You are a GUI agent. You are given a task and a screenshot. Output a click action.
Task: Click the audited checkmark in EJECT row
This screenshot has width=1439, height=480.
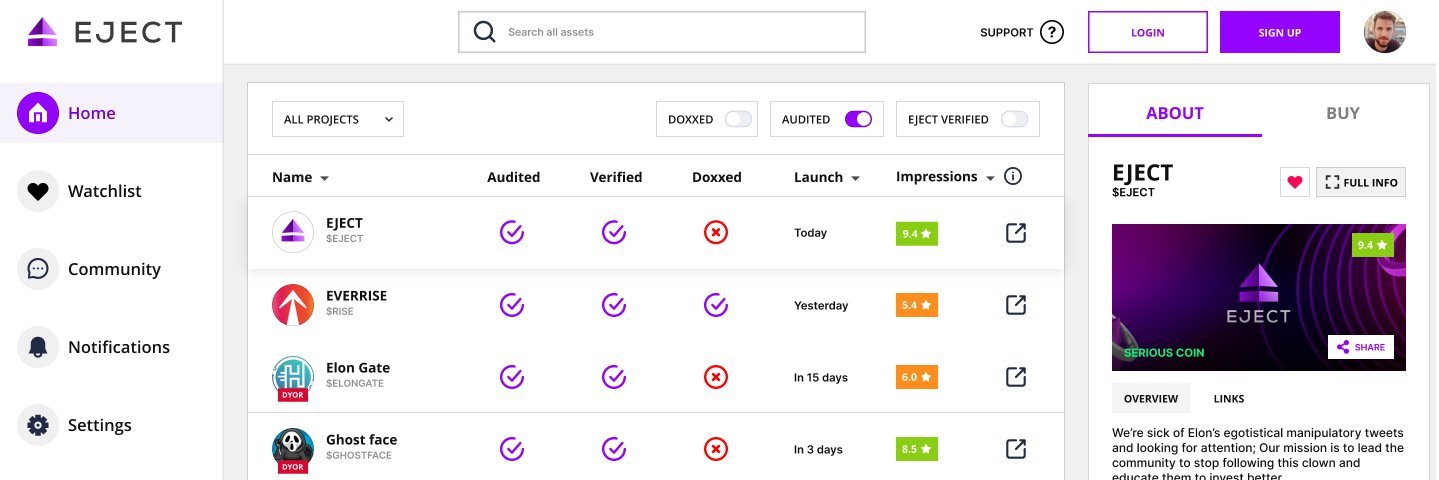(512, 233)
